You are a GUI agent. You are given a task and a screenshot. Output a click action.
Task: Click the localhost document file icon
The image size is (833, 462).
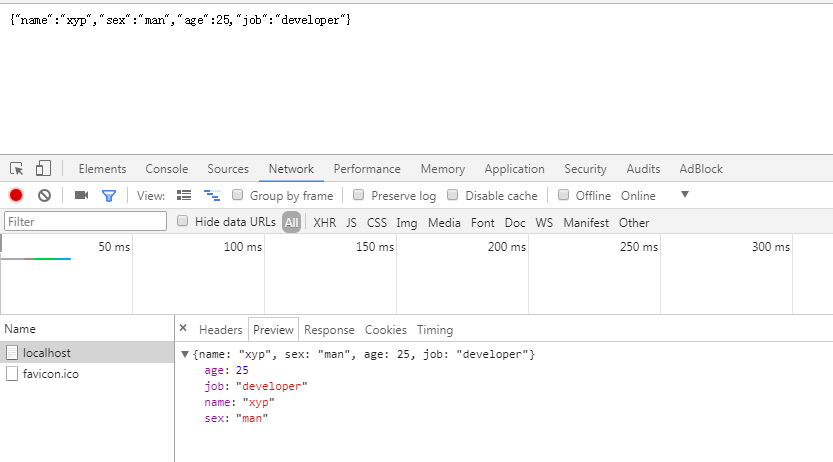(12, 353)
